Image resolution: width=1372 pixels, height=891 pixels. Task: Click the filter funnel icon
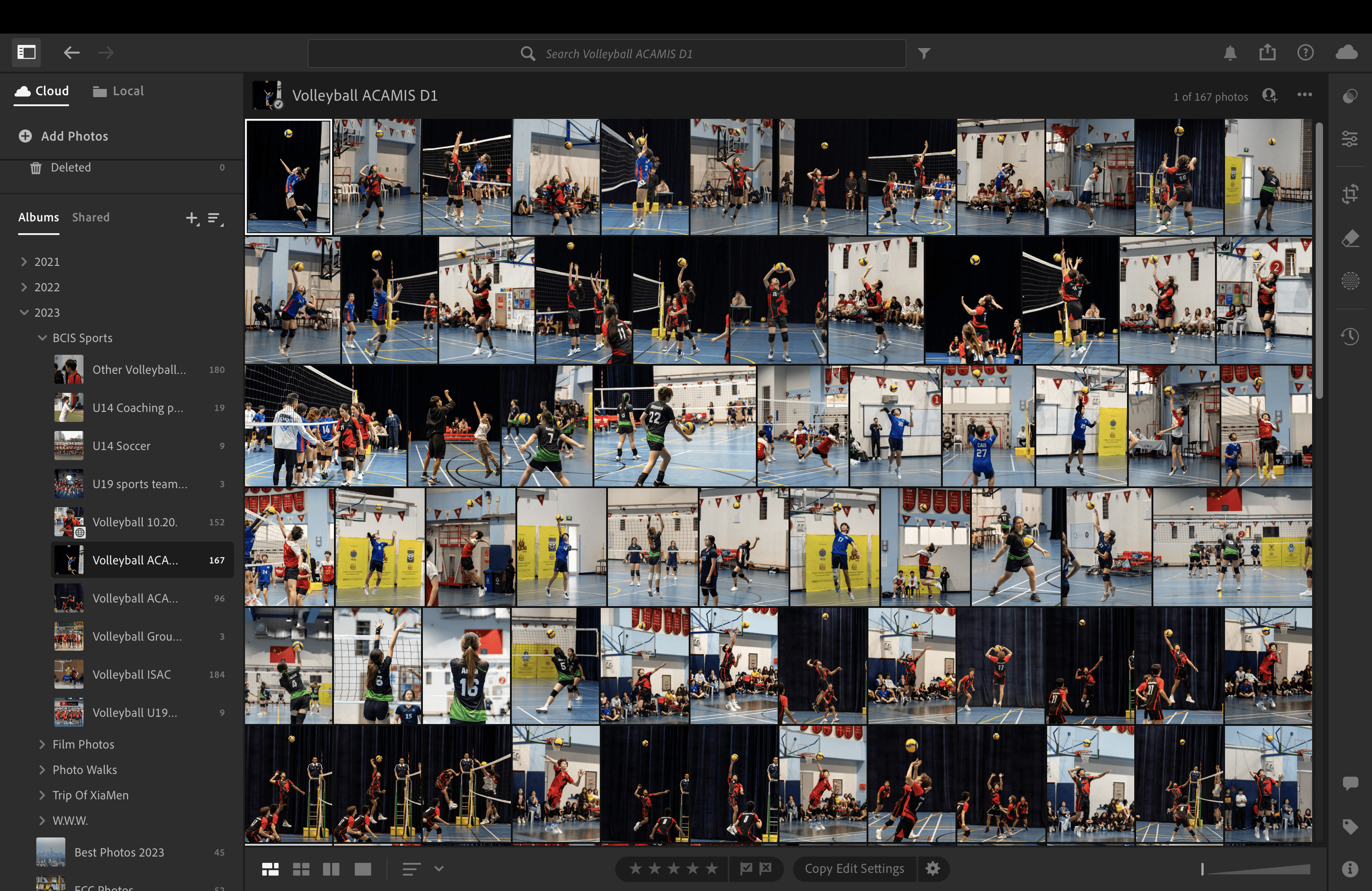click(924, 54)
